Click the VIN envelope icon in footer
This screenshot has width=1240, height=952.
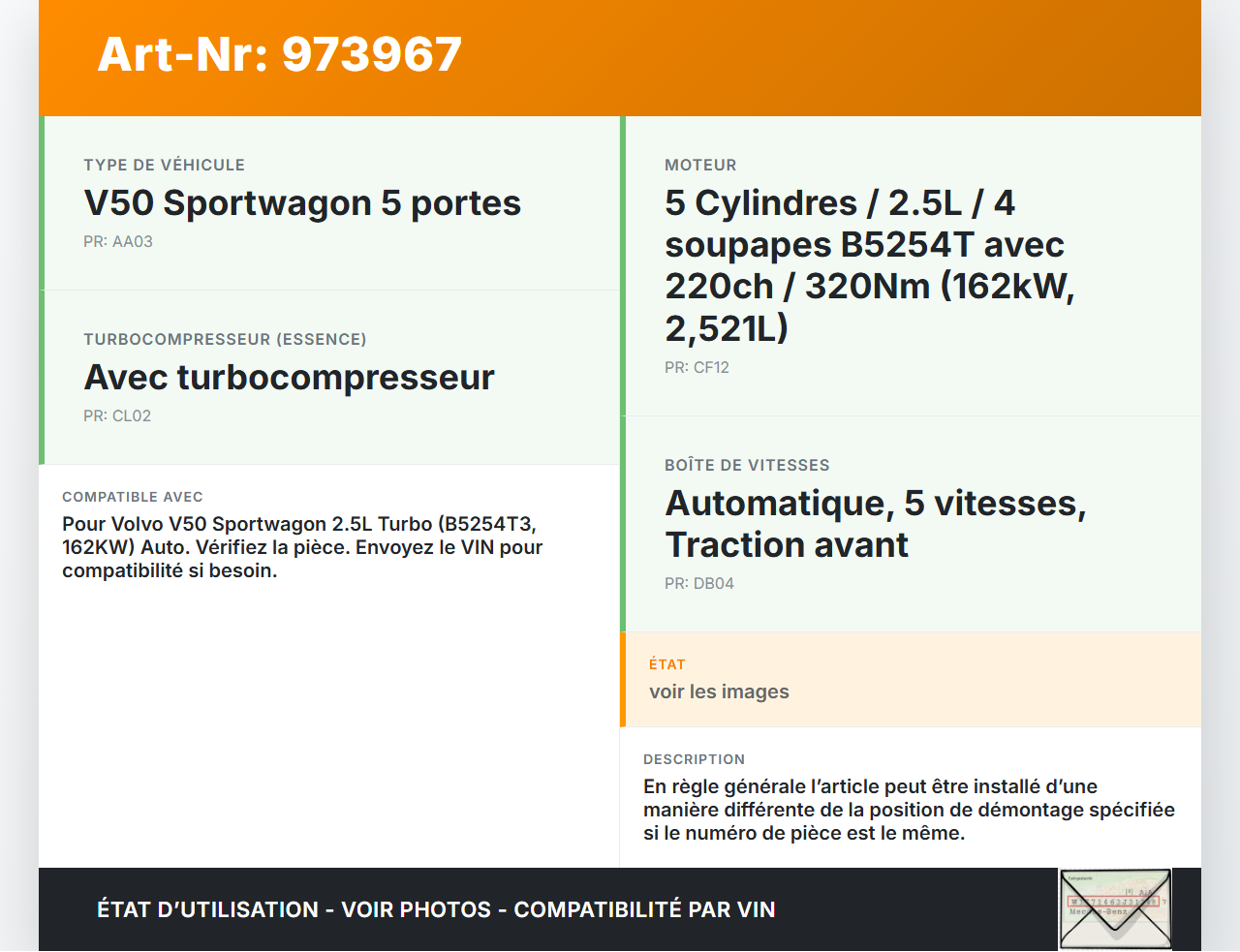(1115, 909)
